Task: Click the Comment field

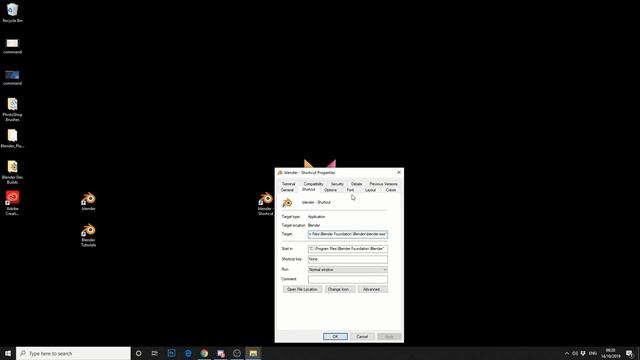Action: click(x=348, y=279)
